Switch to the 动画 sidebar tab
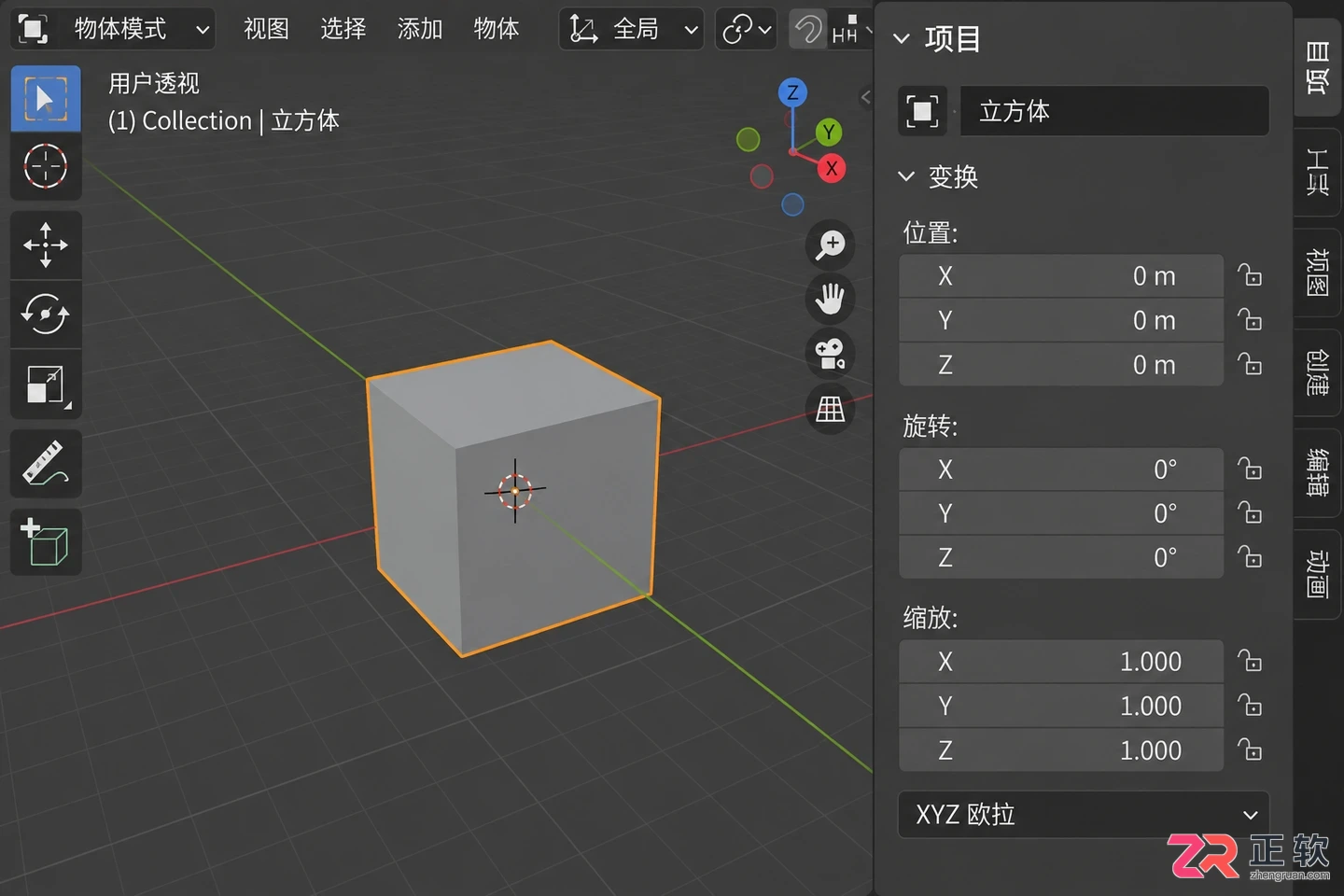The image size is (1344, 896). (1318, 574)
